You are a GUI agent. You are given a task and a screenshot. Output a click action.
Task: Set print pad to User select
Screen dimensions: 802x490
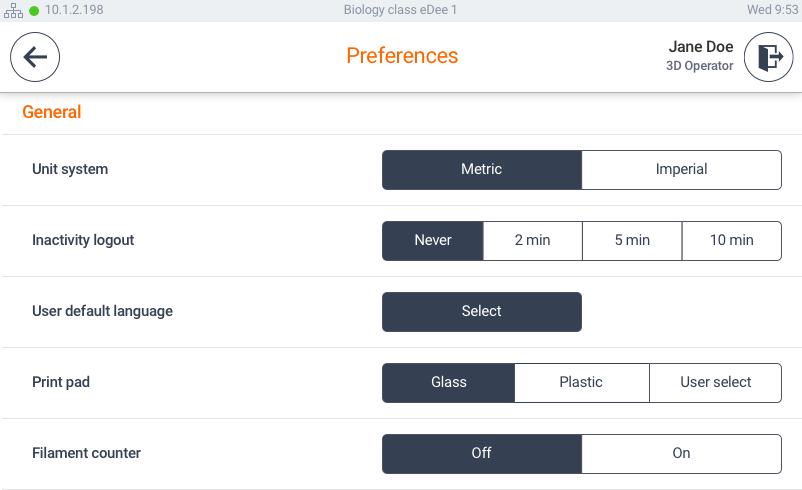[716, 383]
